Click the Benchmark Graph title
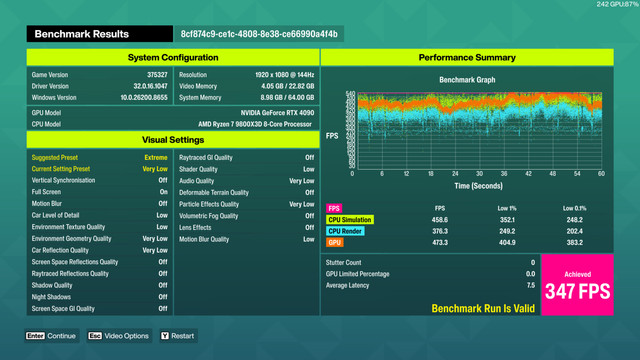The width and height of the screenshot is (640, 360). tap(467, 80)
